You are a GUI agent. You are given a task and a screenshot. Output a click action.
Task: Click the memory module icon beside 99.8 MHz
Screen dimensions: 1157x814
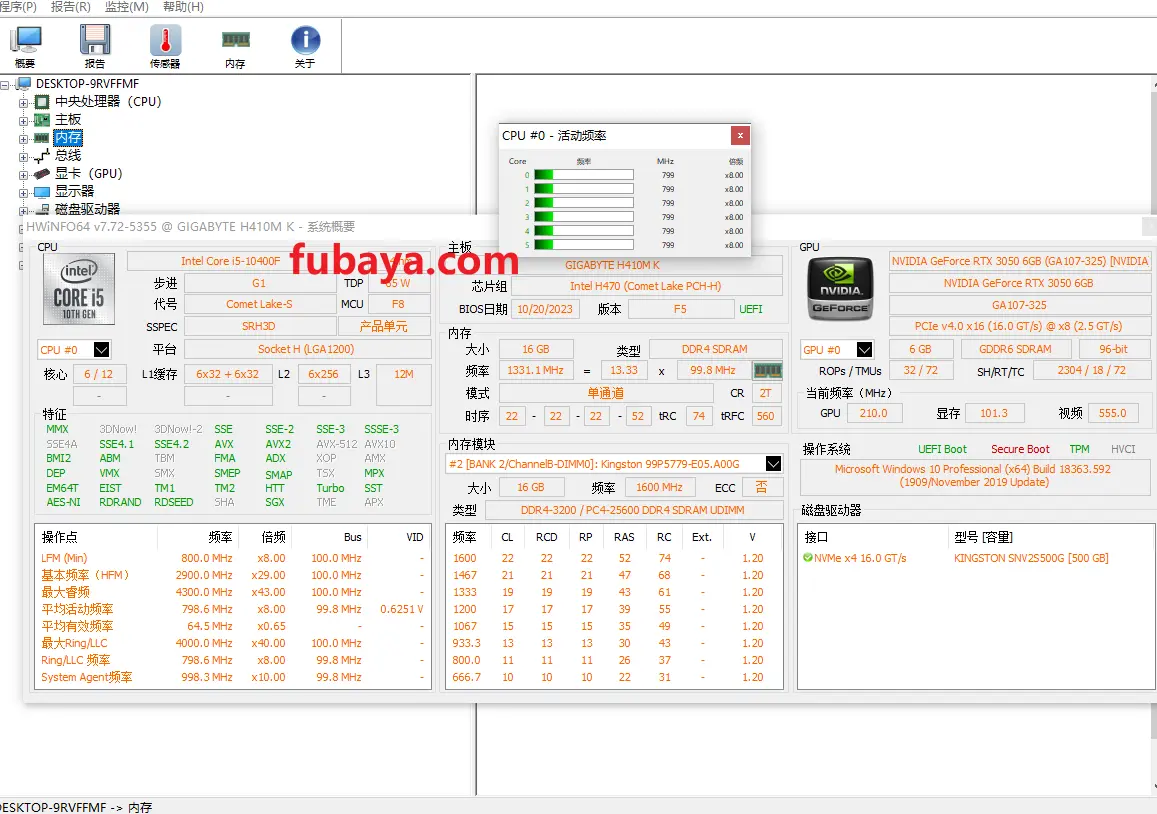[x=767, y=370]
